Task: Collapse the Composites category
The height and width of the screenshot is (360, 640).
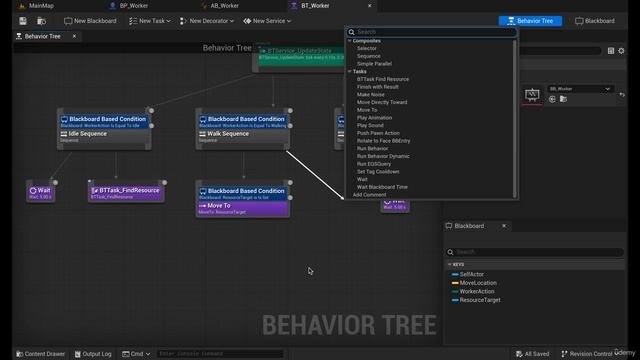Action: coord(349,41)
